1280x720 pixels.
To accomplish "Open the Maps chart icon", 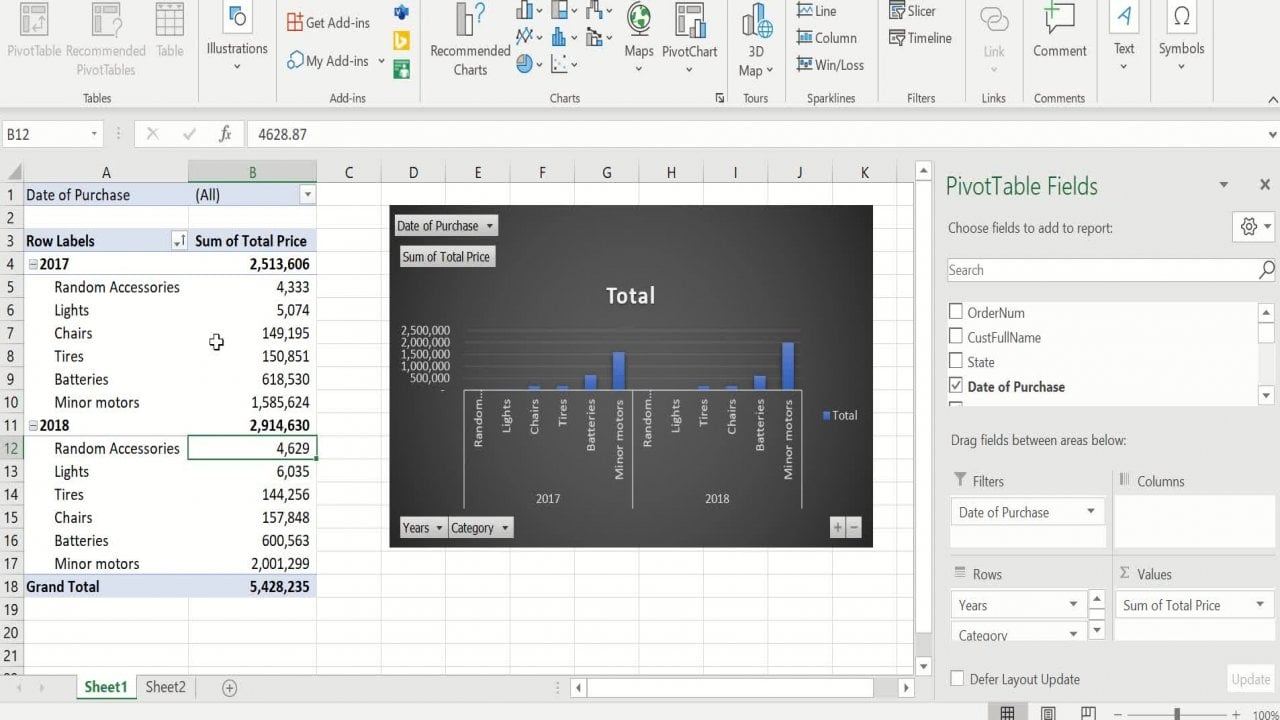I will (638, 22).
